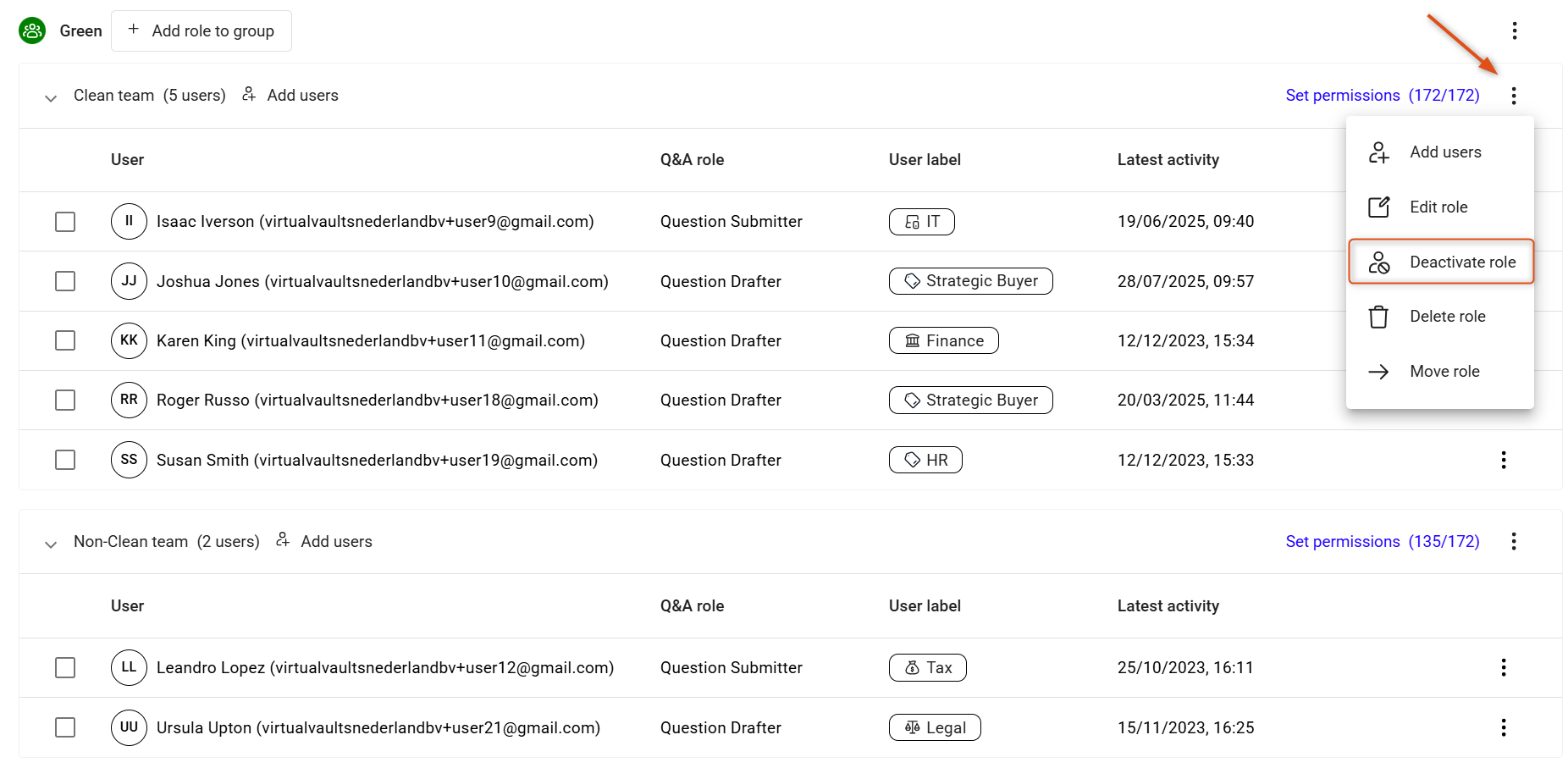Open Green group three-dot menu
The image size is (1568, 768).
point(1514,30)
